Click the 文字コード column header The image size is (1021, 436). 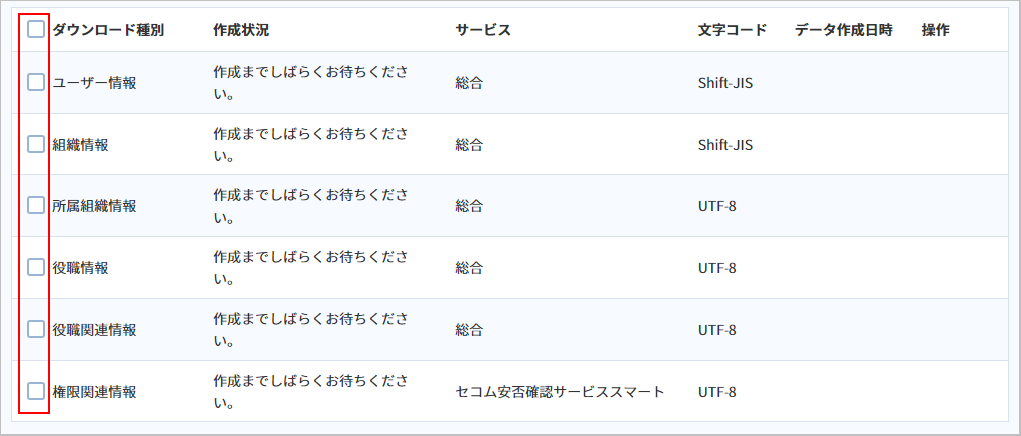tap(733, 30)
